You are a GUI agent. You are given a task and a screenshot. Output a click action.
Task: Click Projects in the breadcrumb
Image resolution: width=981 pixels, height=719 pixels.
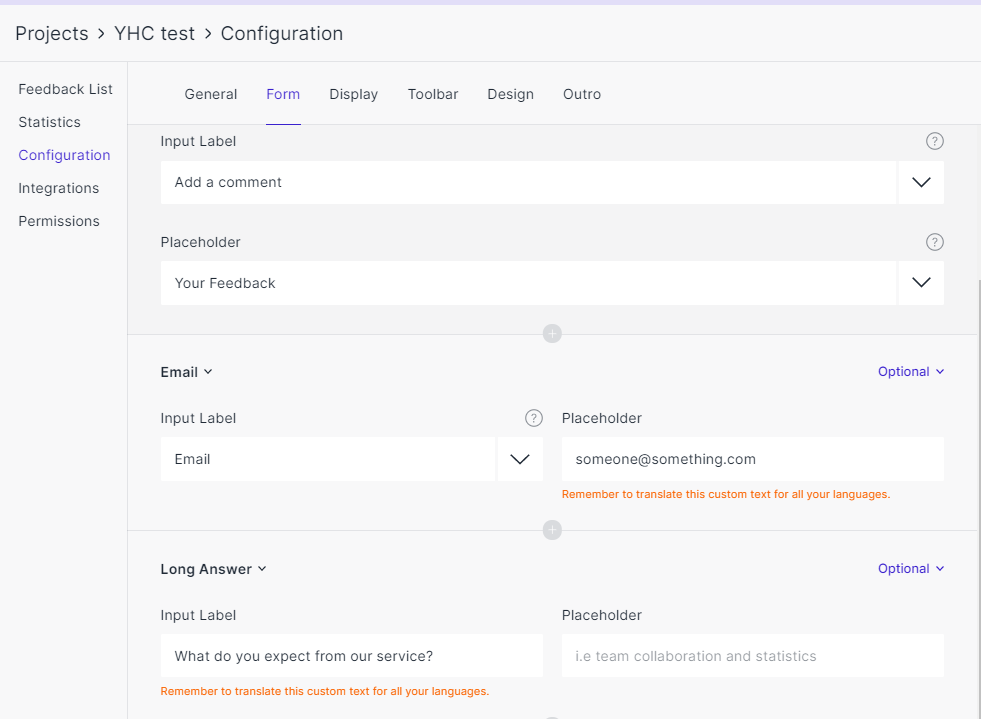tap(52, 33)
